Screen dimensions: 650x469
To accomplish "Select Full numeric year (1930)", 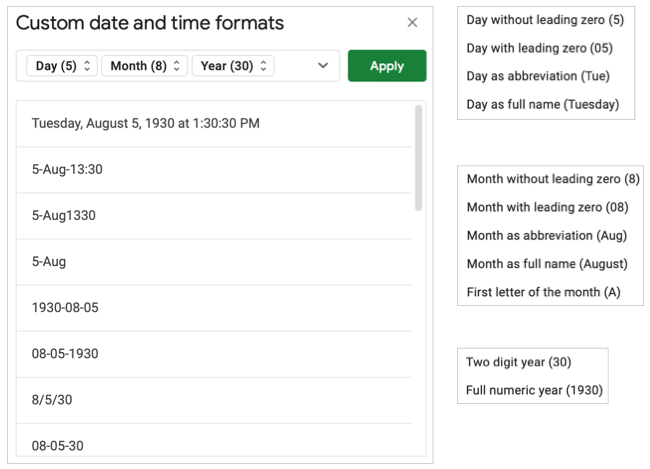I will coord(535,390).
